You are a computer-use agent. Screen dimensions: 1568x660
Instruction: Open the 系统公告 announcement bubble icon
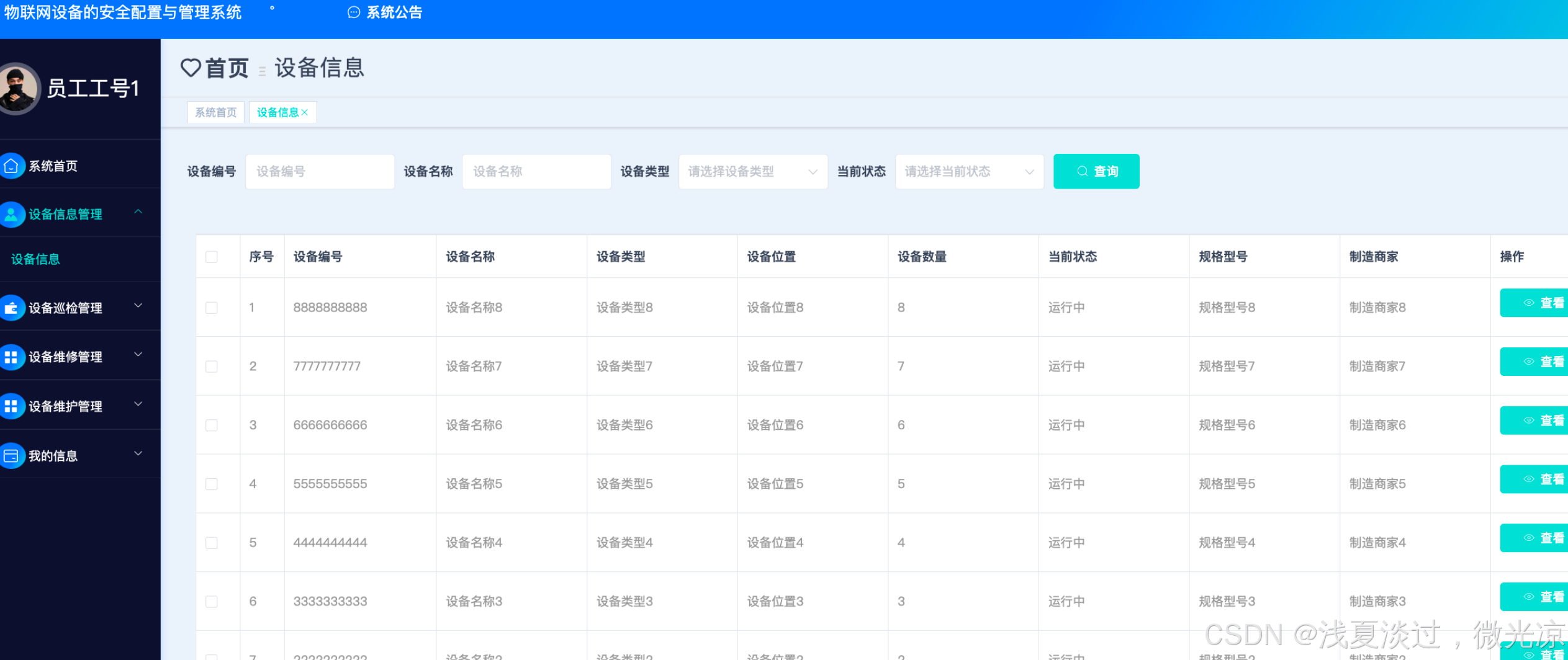353,12
